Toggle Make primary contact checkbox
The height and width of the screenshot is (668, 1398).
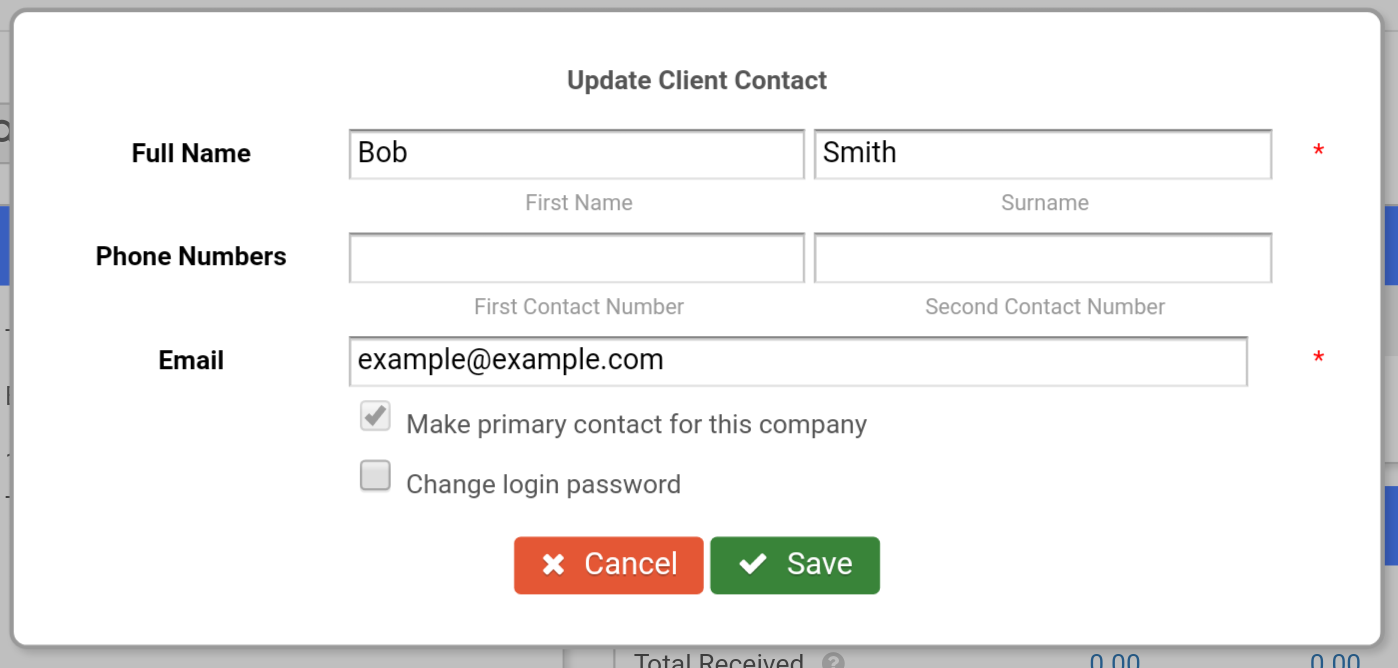[375, 416]
